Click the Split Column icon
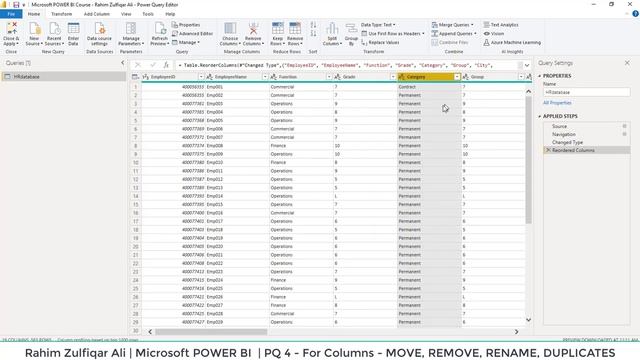Screen dimensions: 640x360 pyautogui.click(x=332, y=28)
